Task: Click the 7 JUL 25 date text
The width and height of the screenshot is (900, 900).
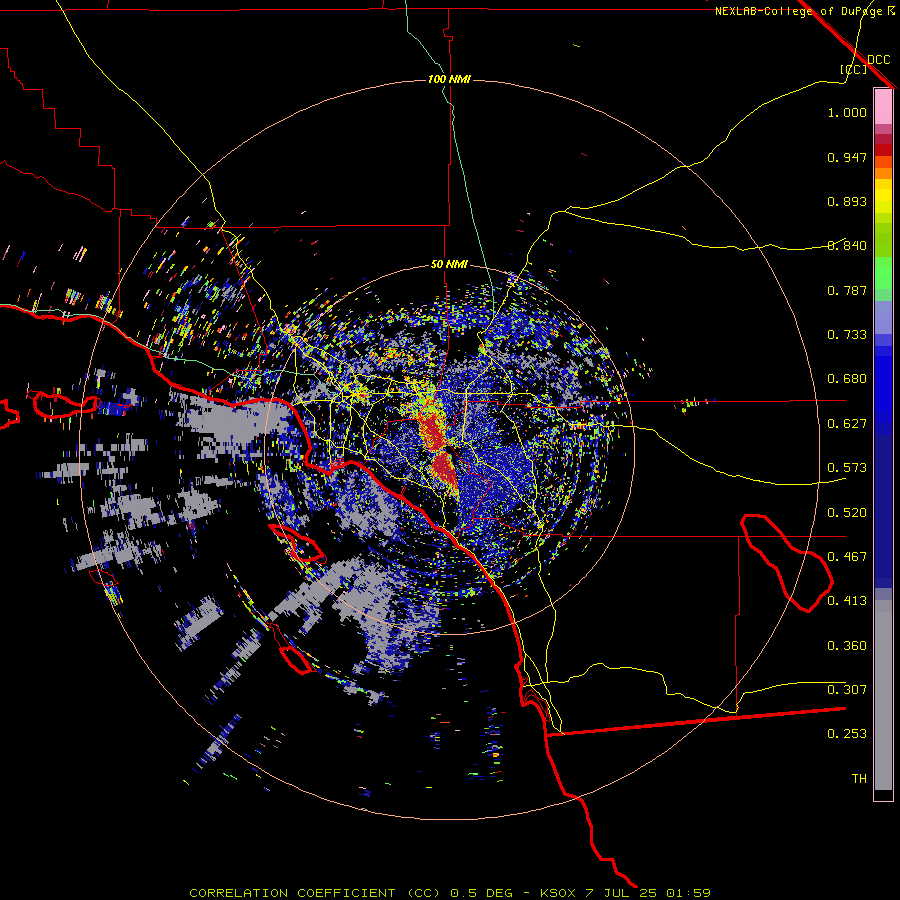Action: tap(621, 893)
